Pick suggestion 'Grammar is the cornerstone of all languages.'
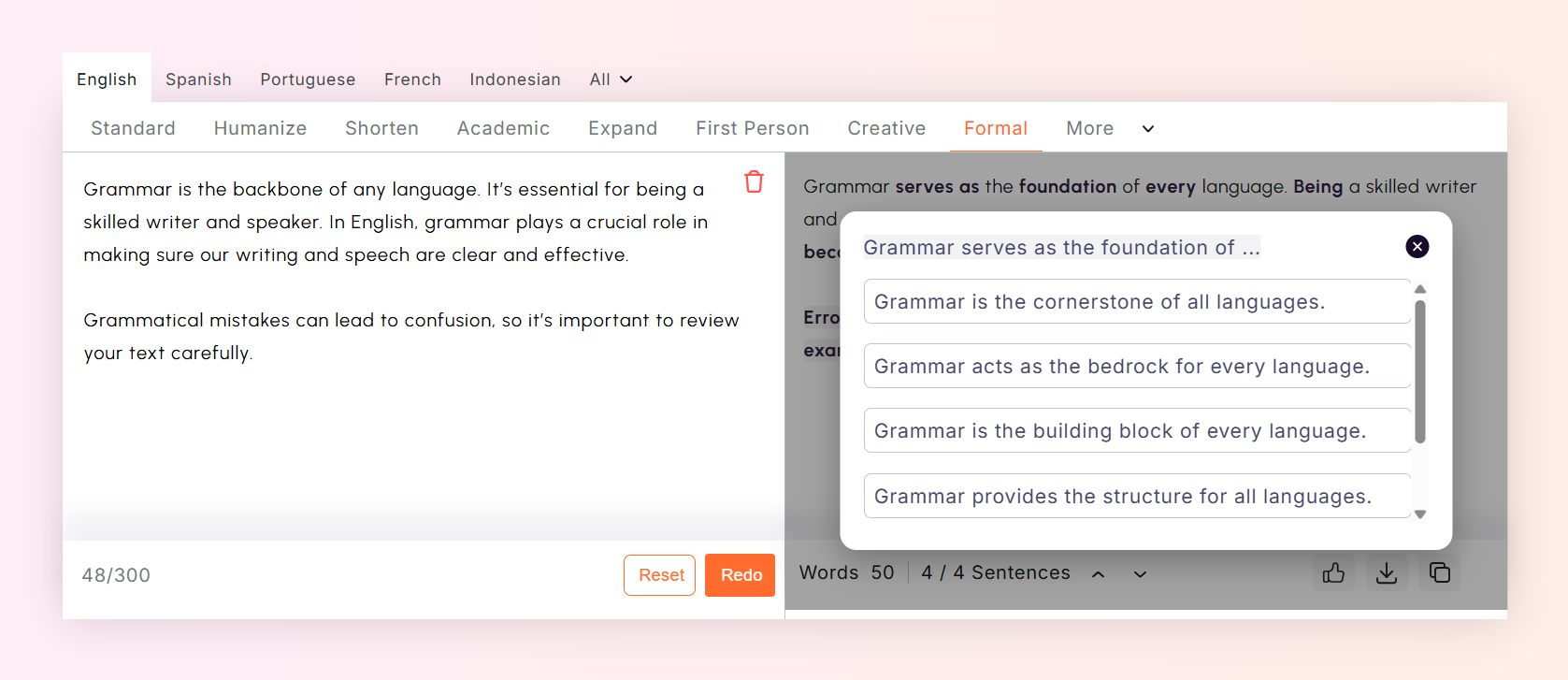Viewport: 1568px width, 680px height. click(x=1137, y=301)
